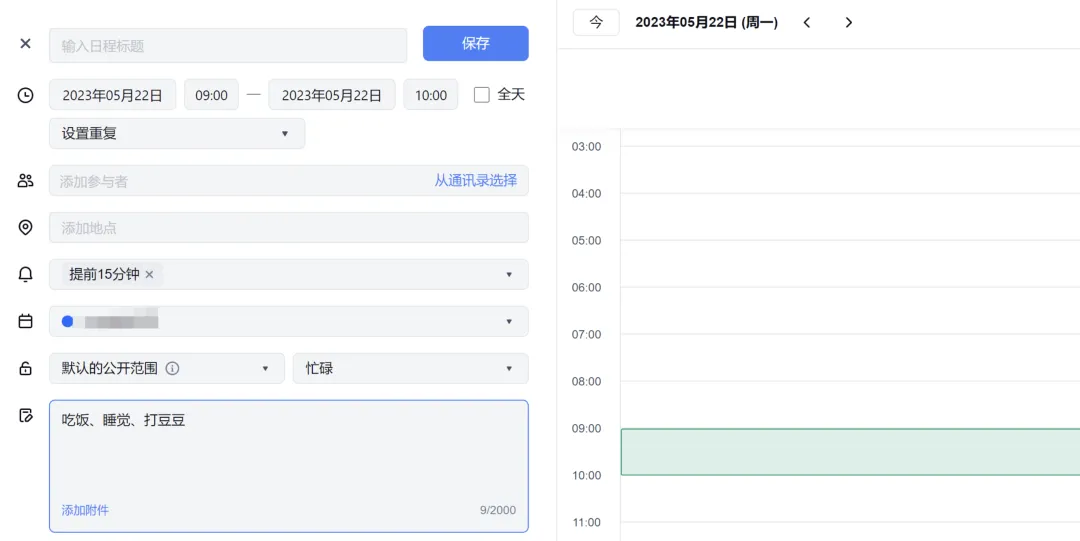This screenshot has height=541, width=1080.
Task: Click the description note icon
Action: click(x=26, y=415)
